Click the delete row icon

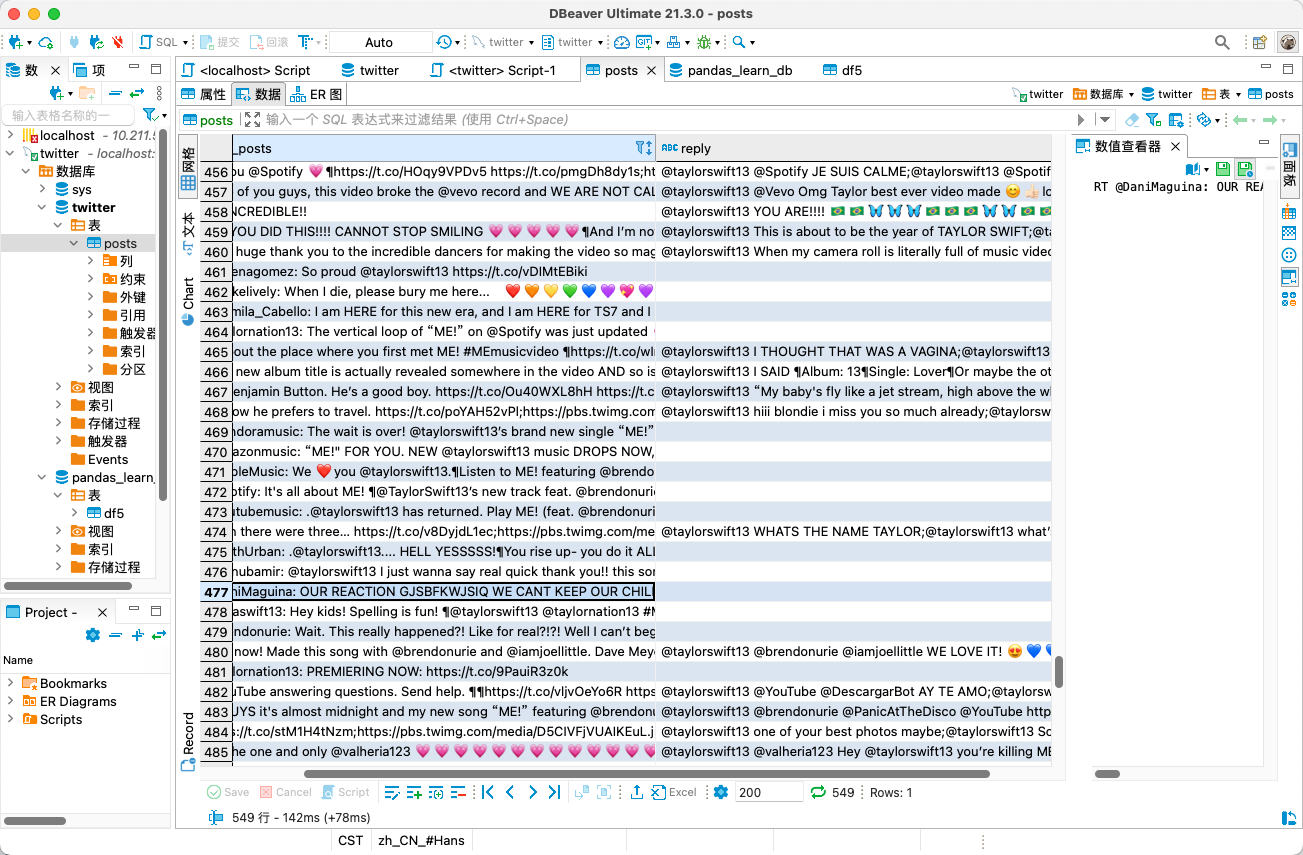458,792
